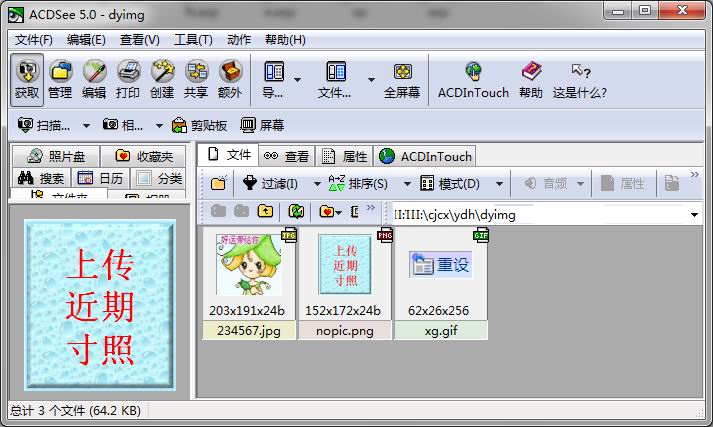
Task: Open the 创建 (Create) wand tool
Action: tap(162, 80)
